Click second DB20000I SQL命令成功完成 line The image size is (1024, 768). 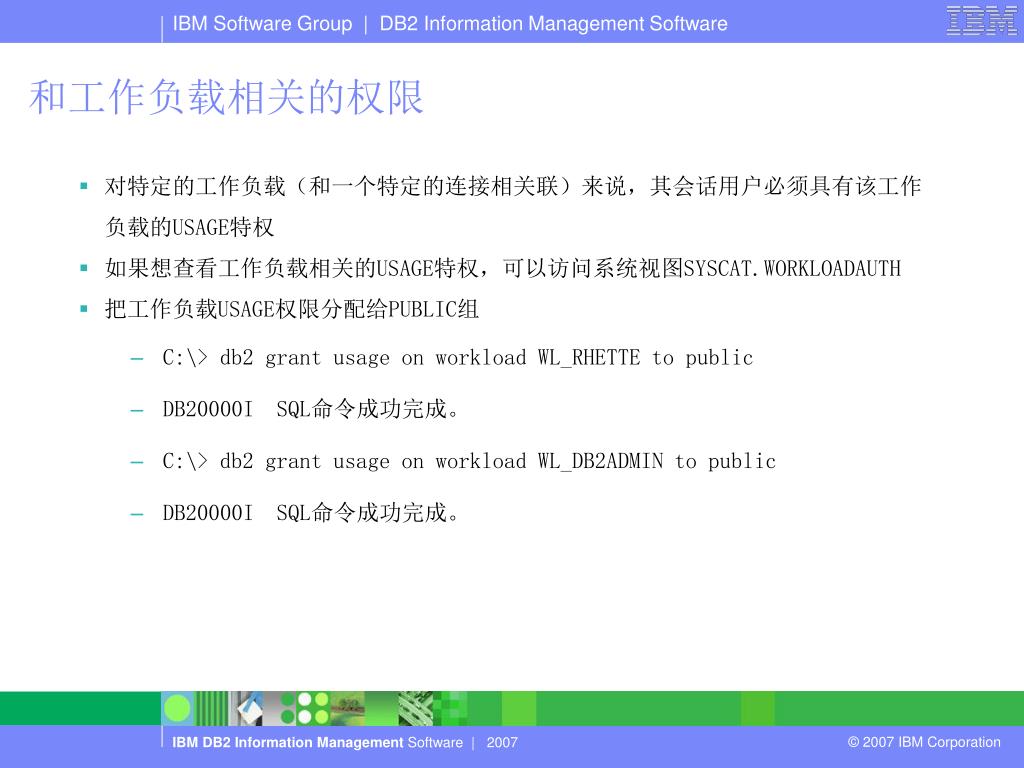[311, 513]
